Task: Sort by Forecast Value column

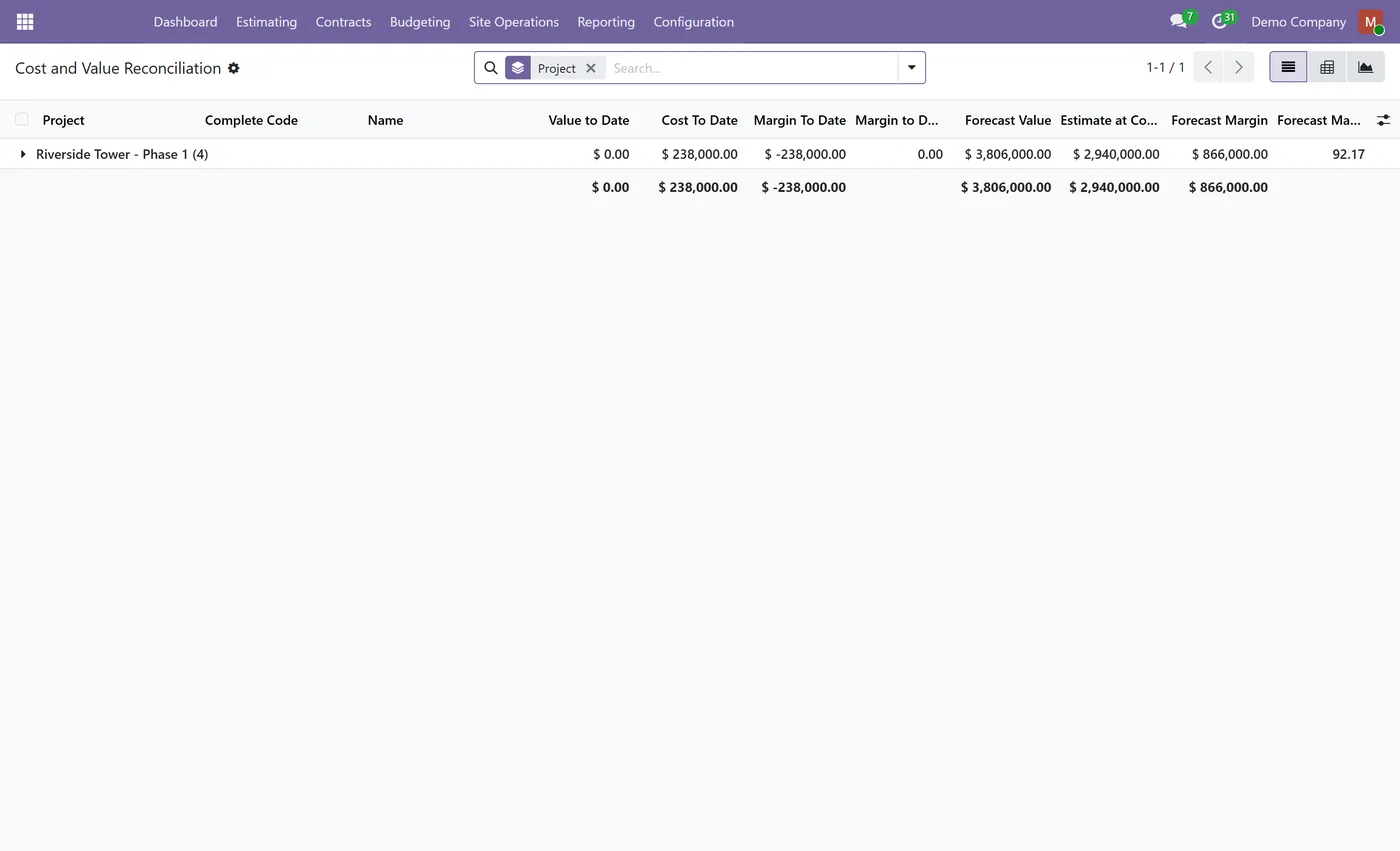Action: click(1007, 120)
